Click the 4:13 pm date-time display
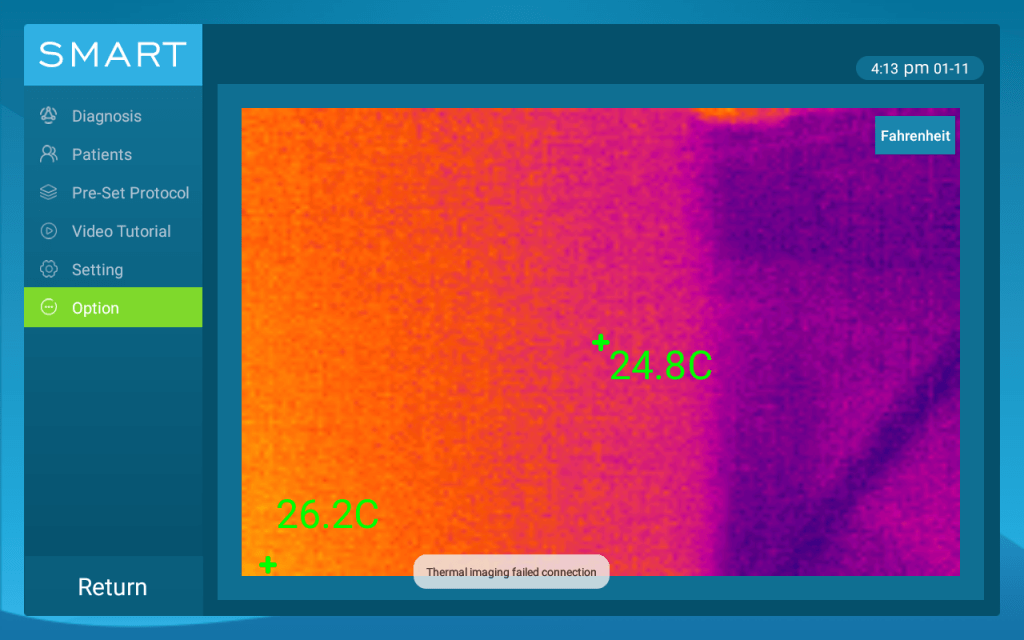The image size is (1024, 640). pos(919,69)
